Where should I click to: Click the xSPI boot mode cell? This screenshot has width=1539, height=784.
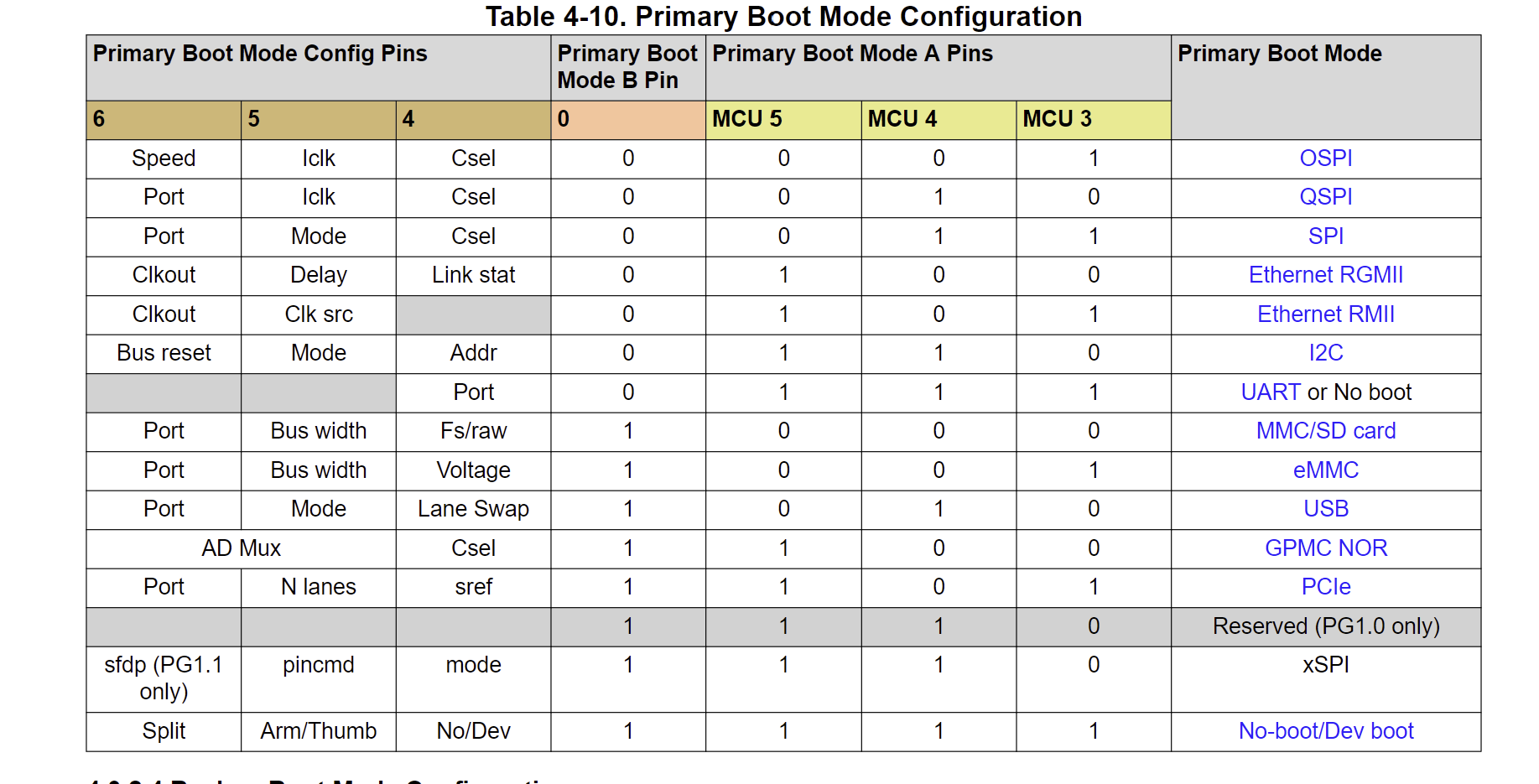tap(1325, 665)
